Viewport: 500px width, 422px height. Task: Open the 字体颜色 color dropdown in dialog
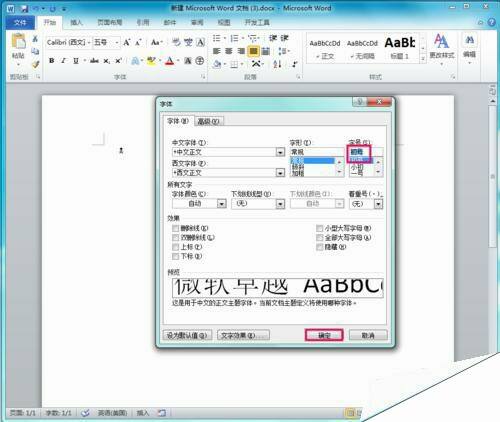tap(222, 204)
